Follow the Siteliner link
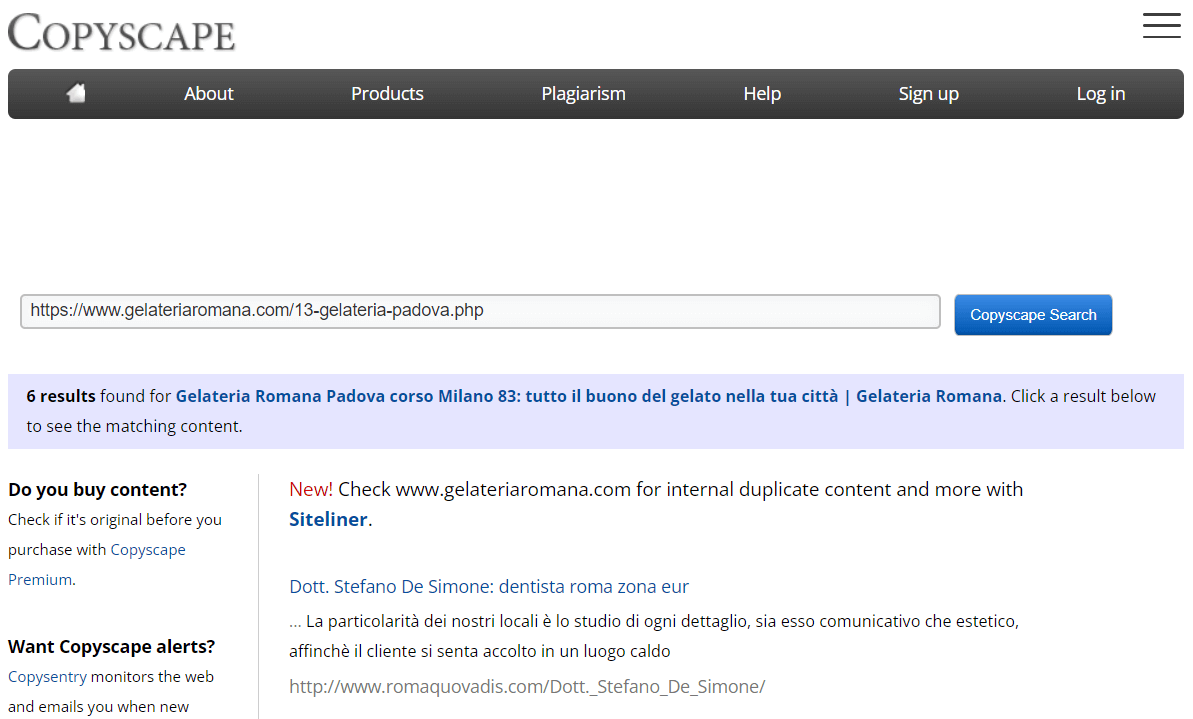1193x719 pixels. (x=328, y=520)
